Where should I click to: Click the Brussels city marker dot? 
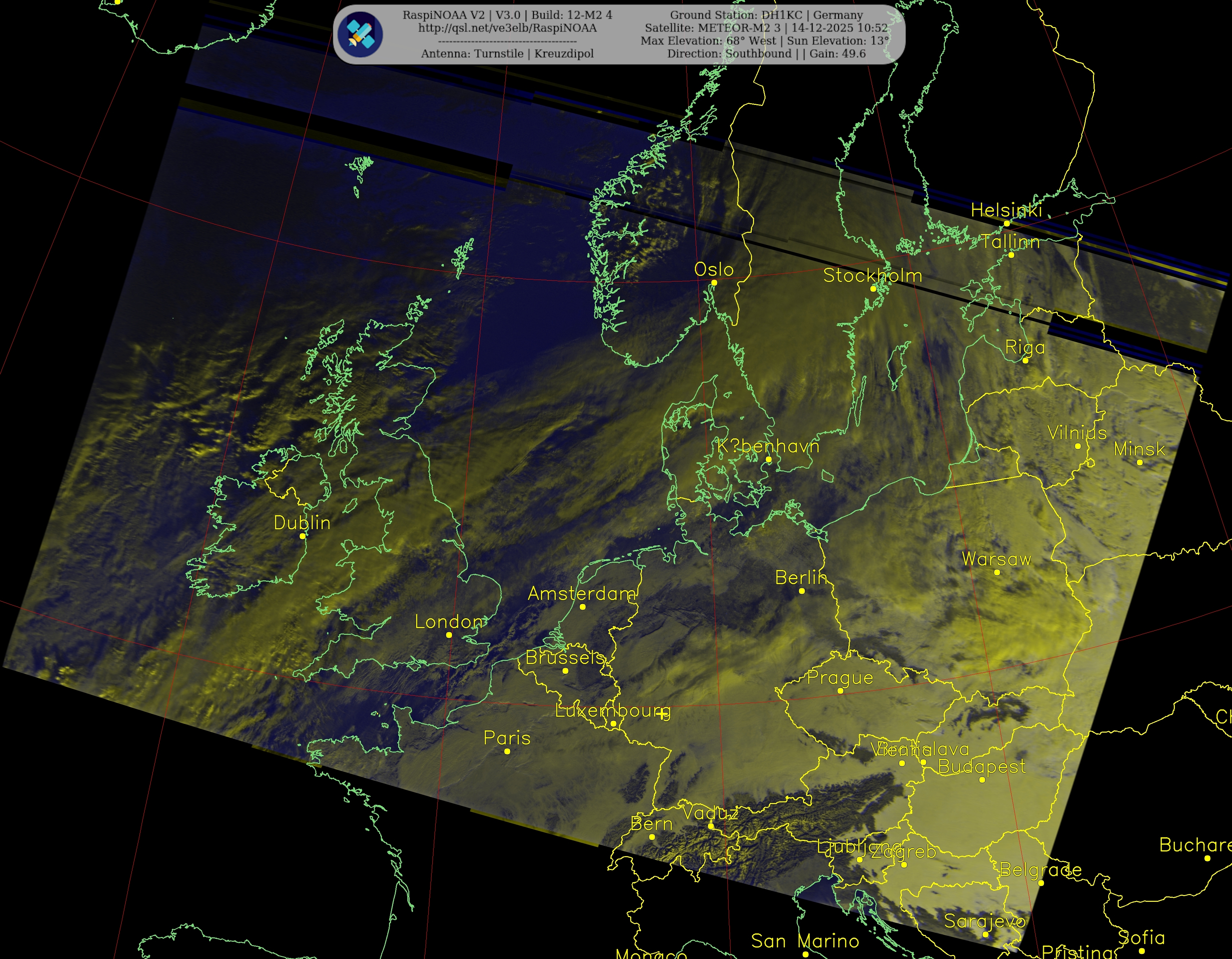click(565, 671)
